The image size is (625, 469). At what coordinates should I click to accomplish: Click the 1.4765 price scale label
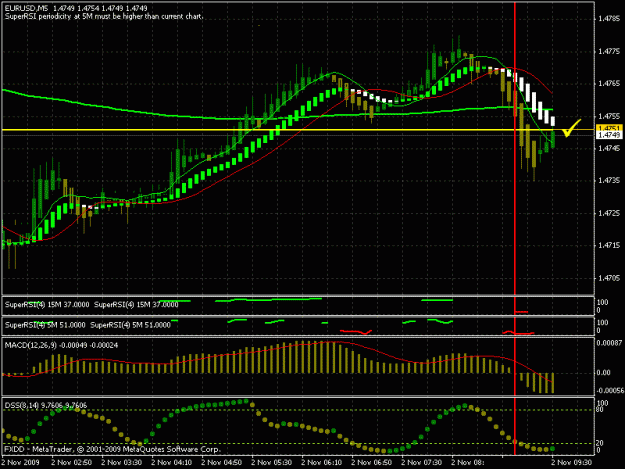pyautogui.click(x=610, y=83)
